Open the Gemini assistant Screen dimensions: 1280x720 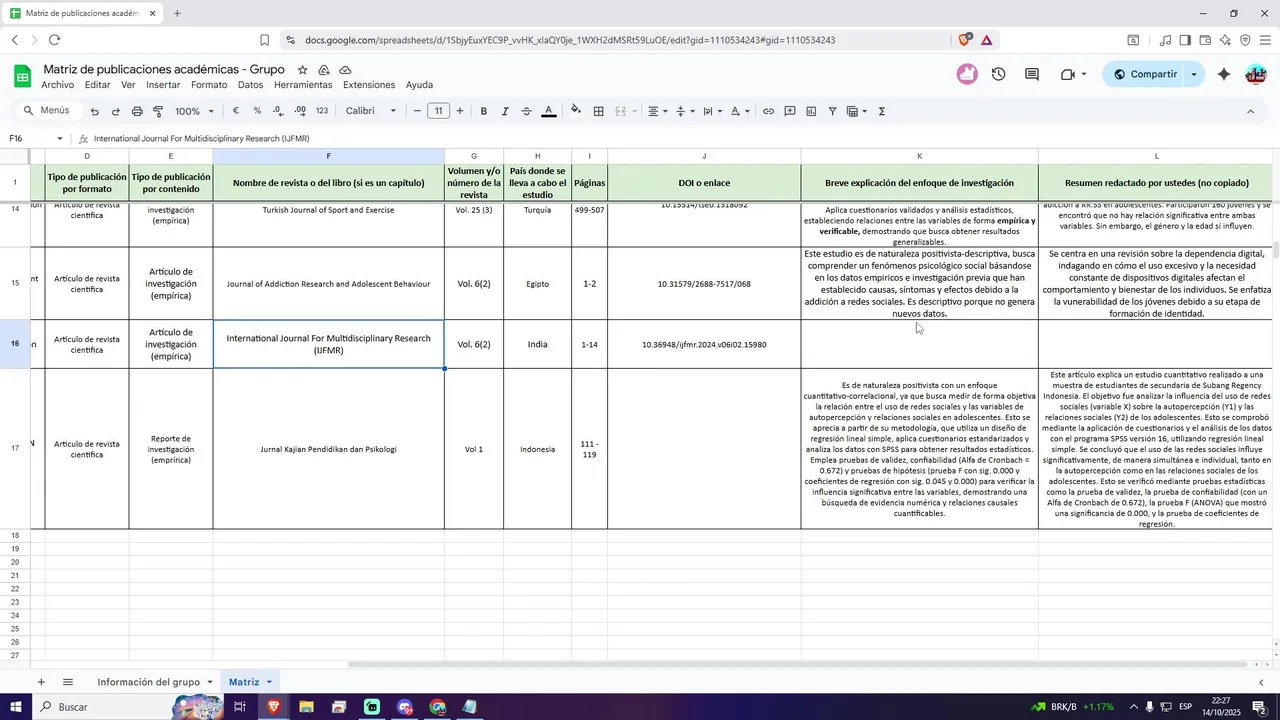point(1224,74)
